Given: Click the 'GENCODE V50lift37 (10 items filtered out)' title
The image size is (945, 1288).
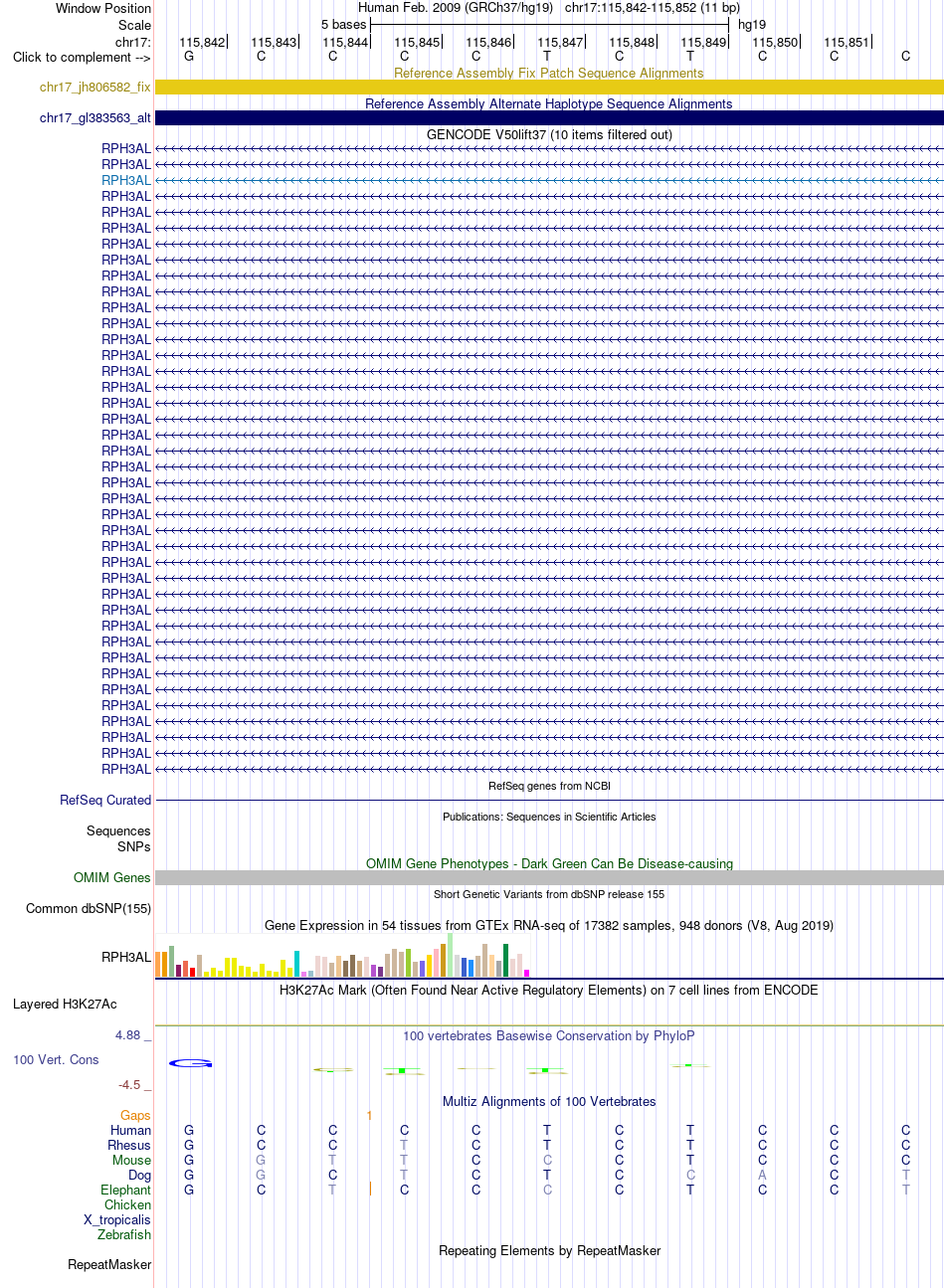Looking at the screenshot, I should [x=549, y=134].
